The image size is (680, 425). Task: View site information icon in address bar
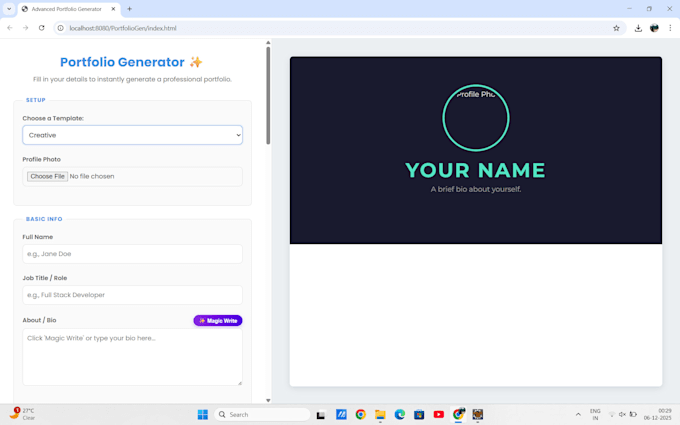(61, 28)
